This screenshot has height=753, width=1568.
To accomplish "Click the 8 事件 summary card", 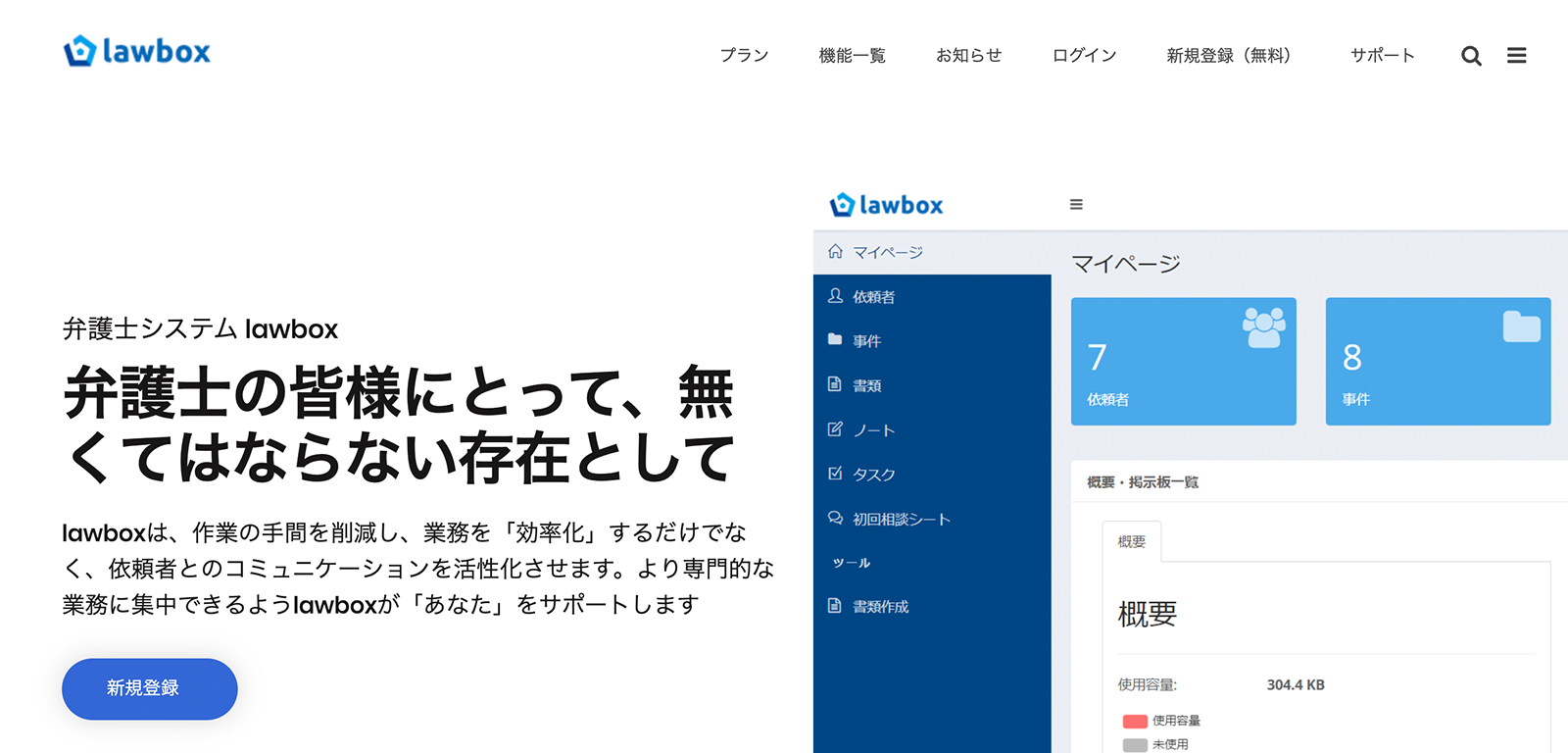I will tap(1439, 362).
